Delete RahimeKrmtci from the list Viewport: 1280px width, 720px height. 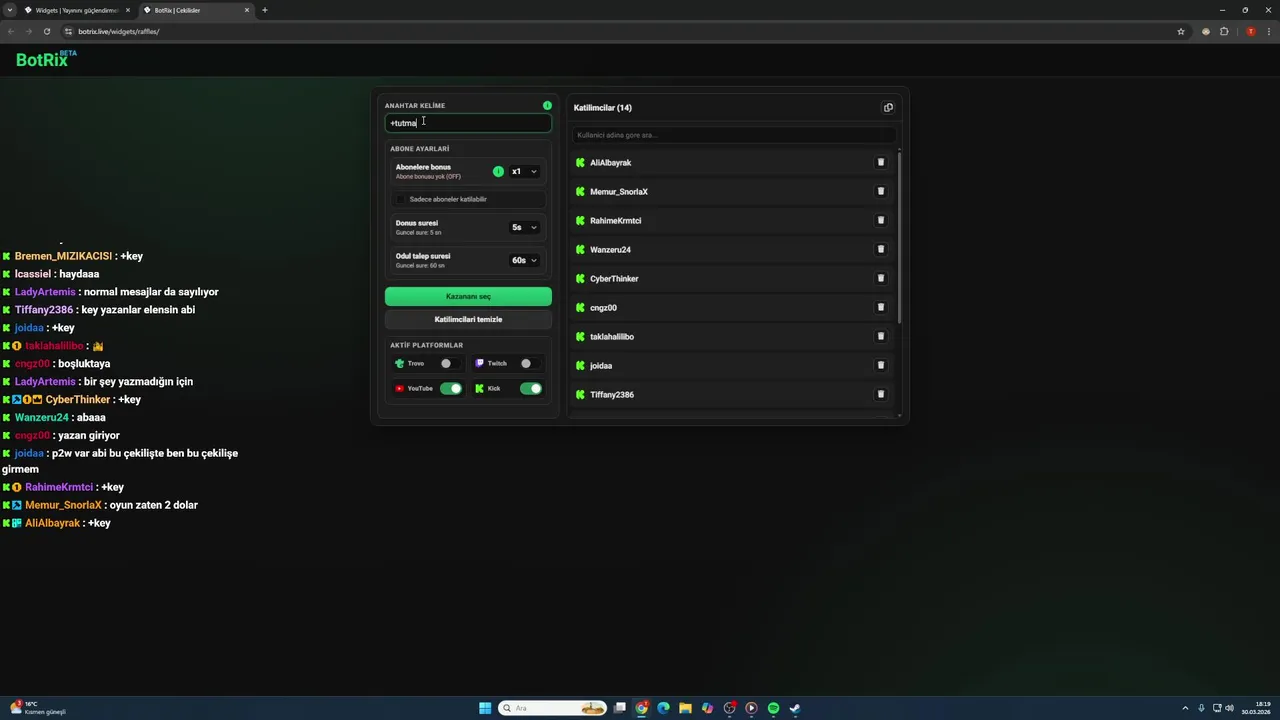(x=881, y=220)
